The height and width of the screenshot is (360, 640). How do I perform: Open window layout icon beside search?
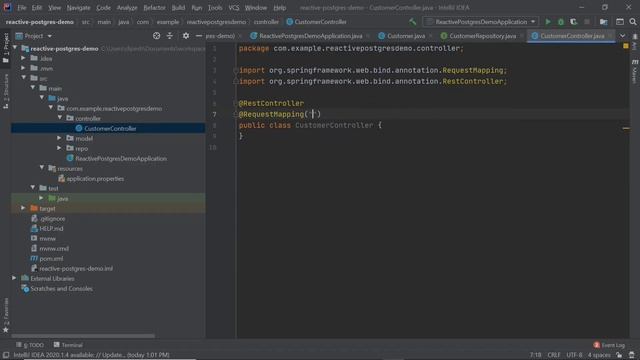[620, 22]
